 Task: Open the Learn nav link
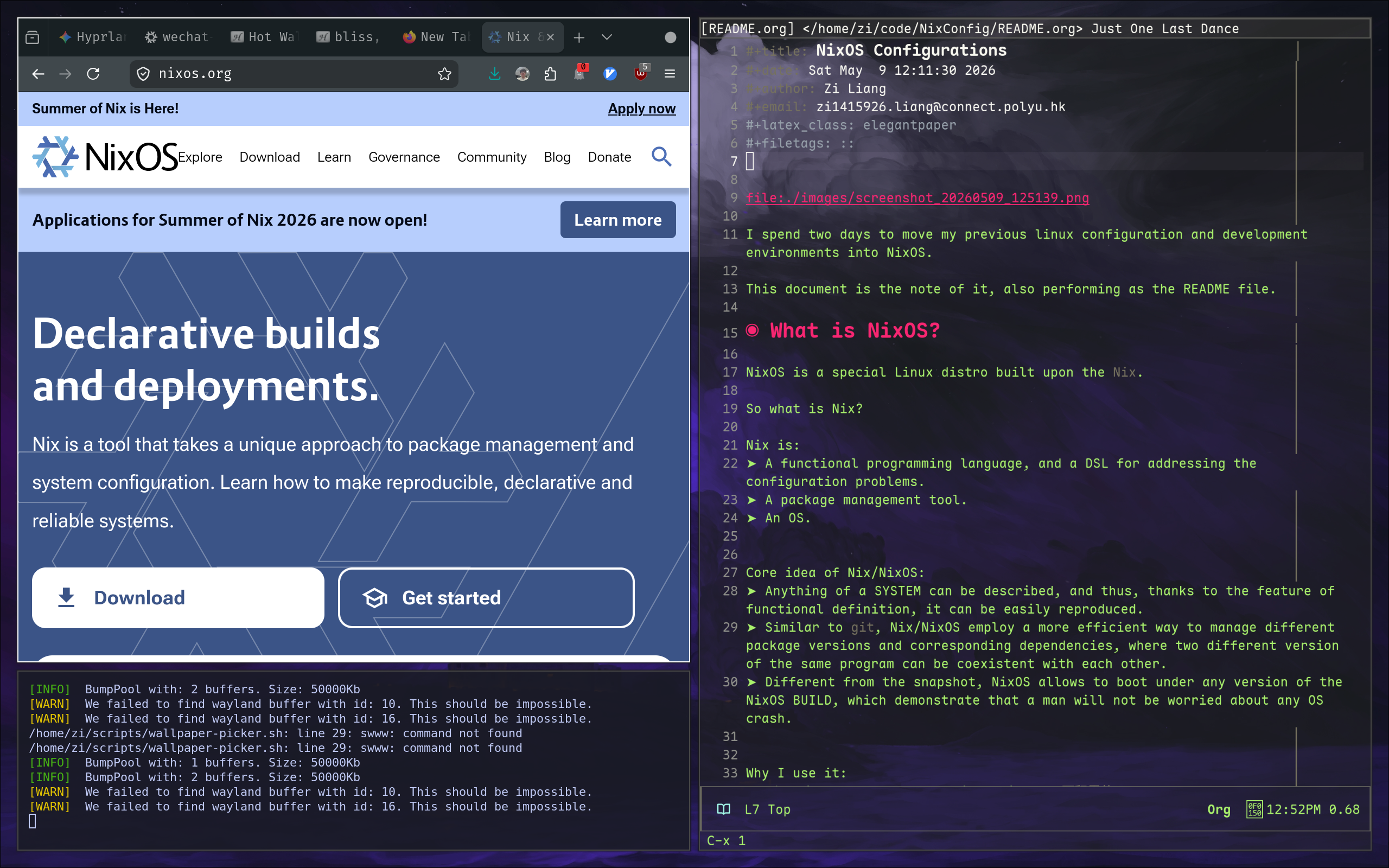[334, 157]
